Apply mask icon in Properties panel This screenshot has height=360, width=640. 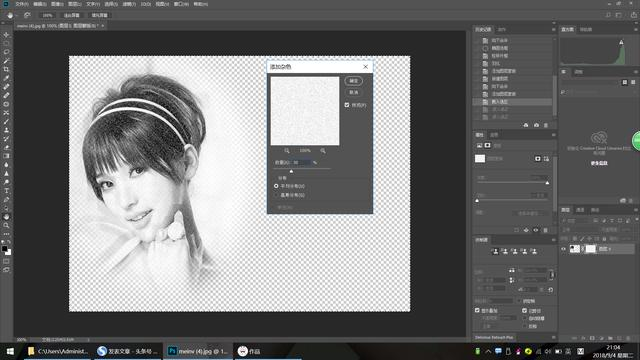tap(526, 230)
